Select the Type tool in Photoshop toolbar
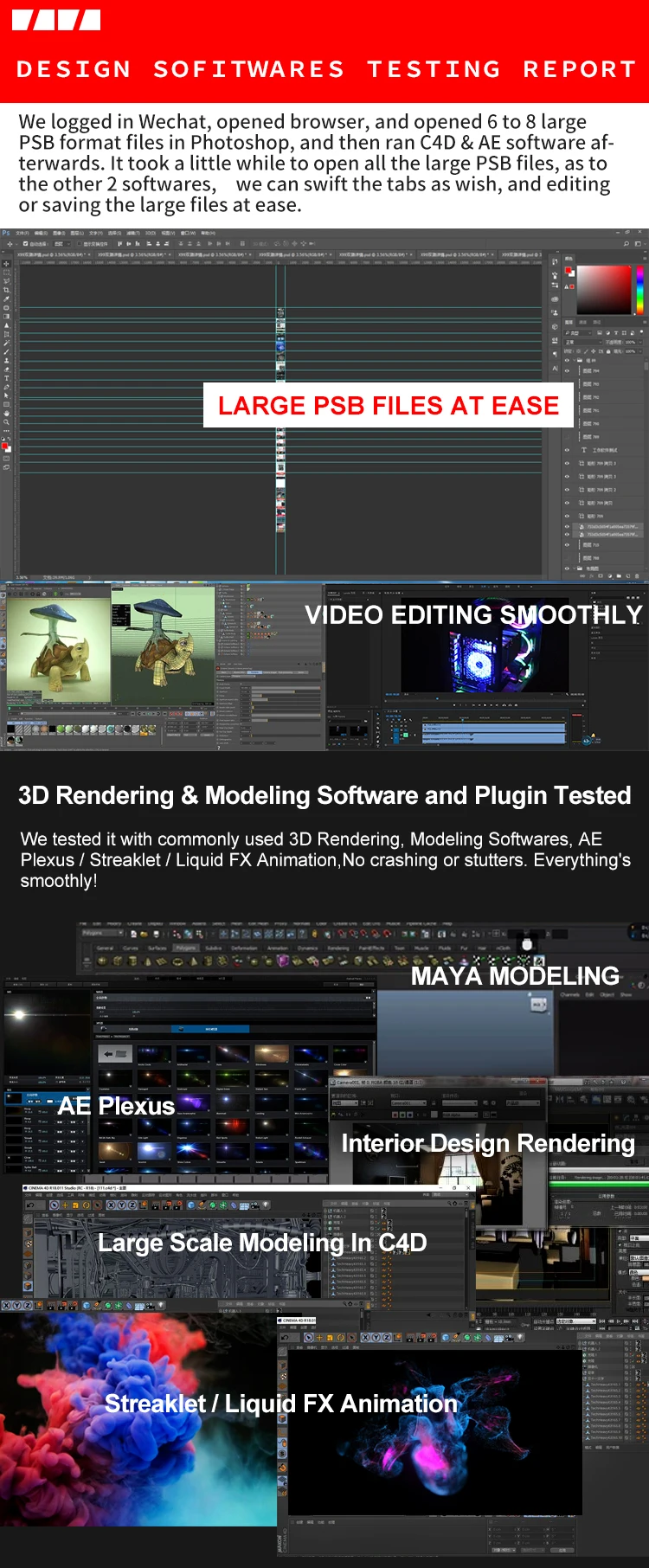The height and width of the screenshot is (1568, 649). (x=6, y=378)
